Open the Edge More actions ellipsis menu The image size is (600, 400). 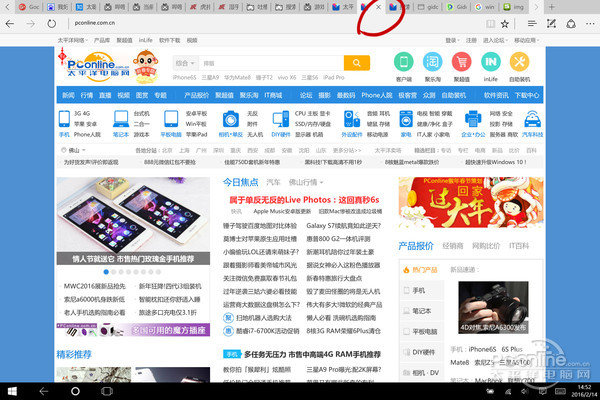click(x=590, y=24)
